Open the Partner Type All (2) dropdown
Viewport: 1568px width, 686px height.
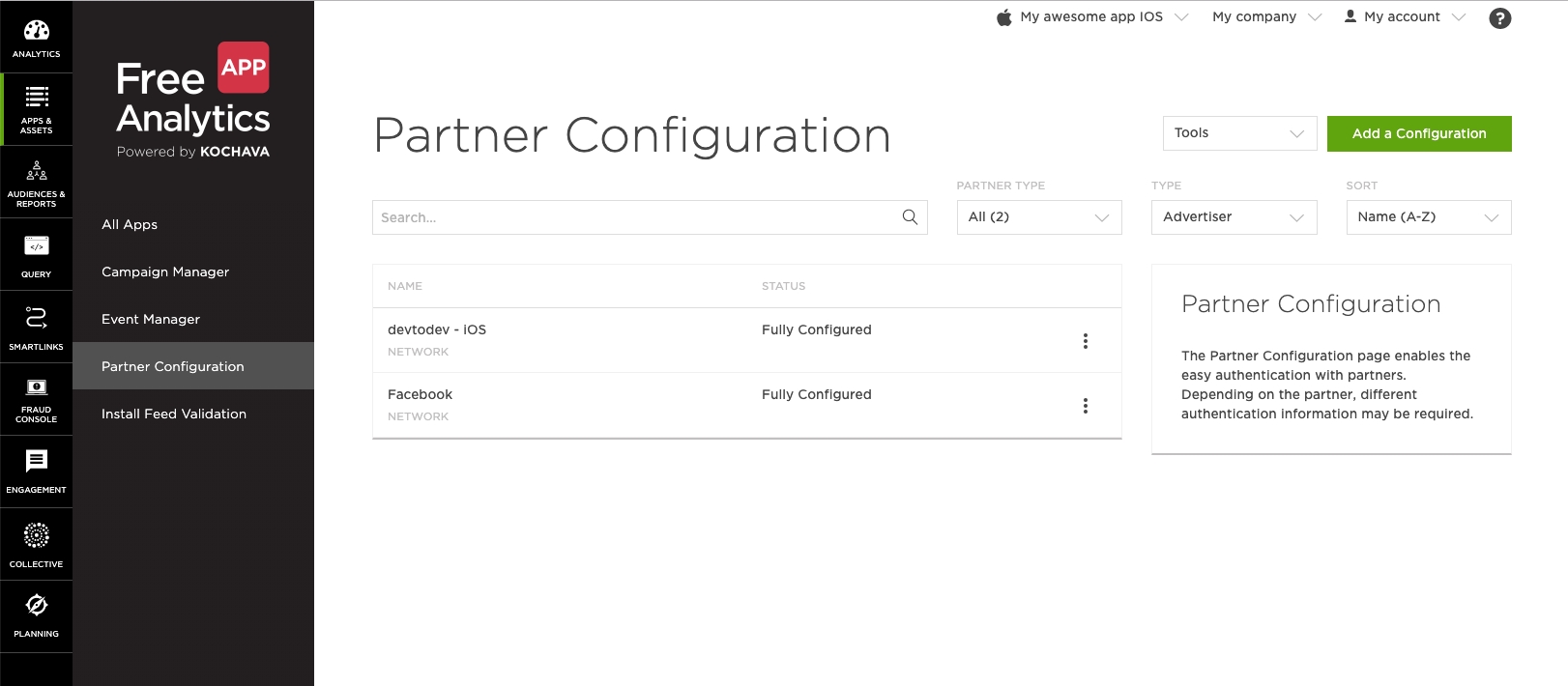click(x=1039, y=217)
